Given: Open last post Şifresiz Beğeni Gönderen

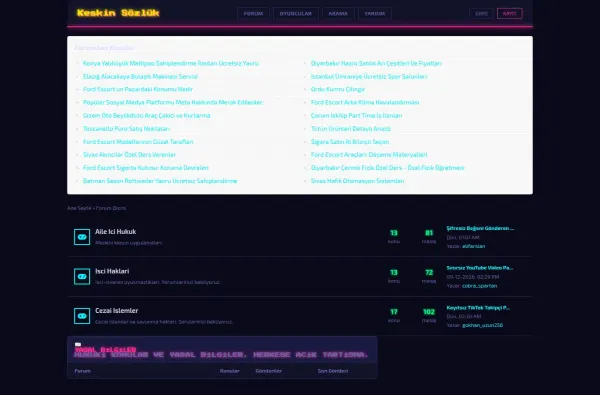Looking at the screenshot, I should (480, 228).
